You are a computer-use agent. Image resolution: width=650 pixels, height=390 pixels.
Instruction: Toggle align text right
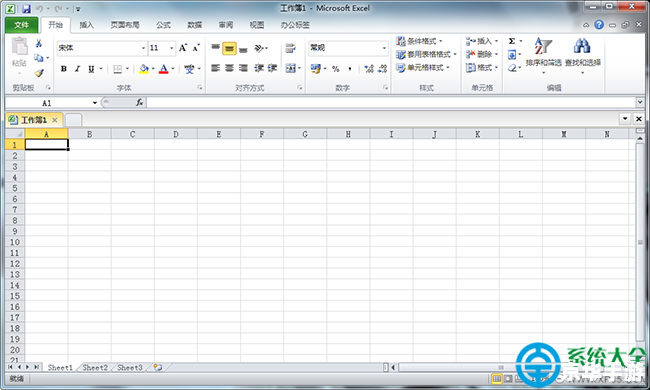point(243,68)
